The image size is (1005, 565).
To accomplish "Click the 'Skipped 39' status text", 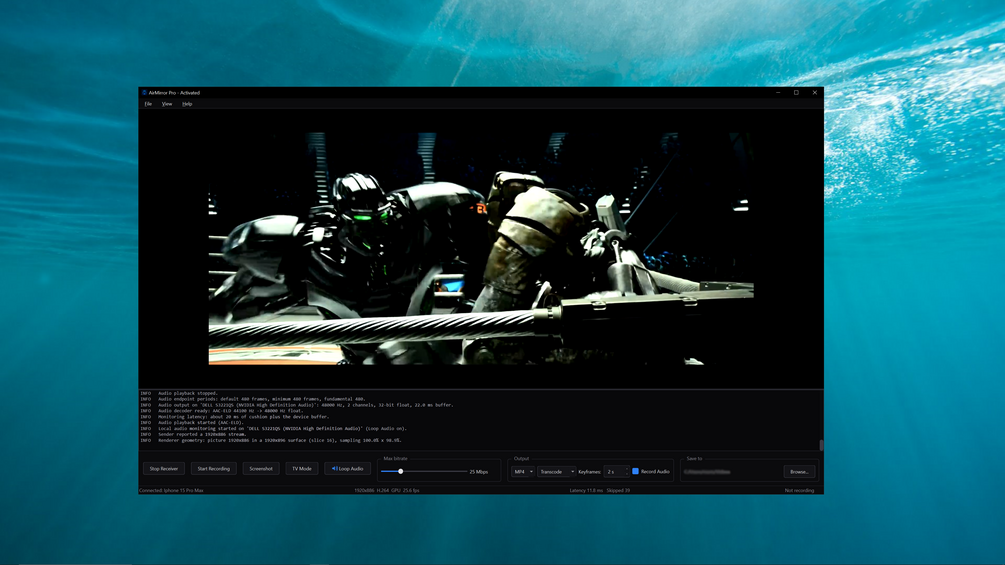I will (619, 491).
